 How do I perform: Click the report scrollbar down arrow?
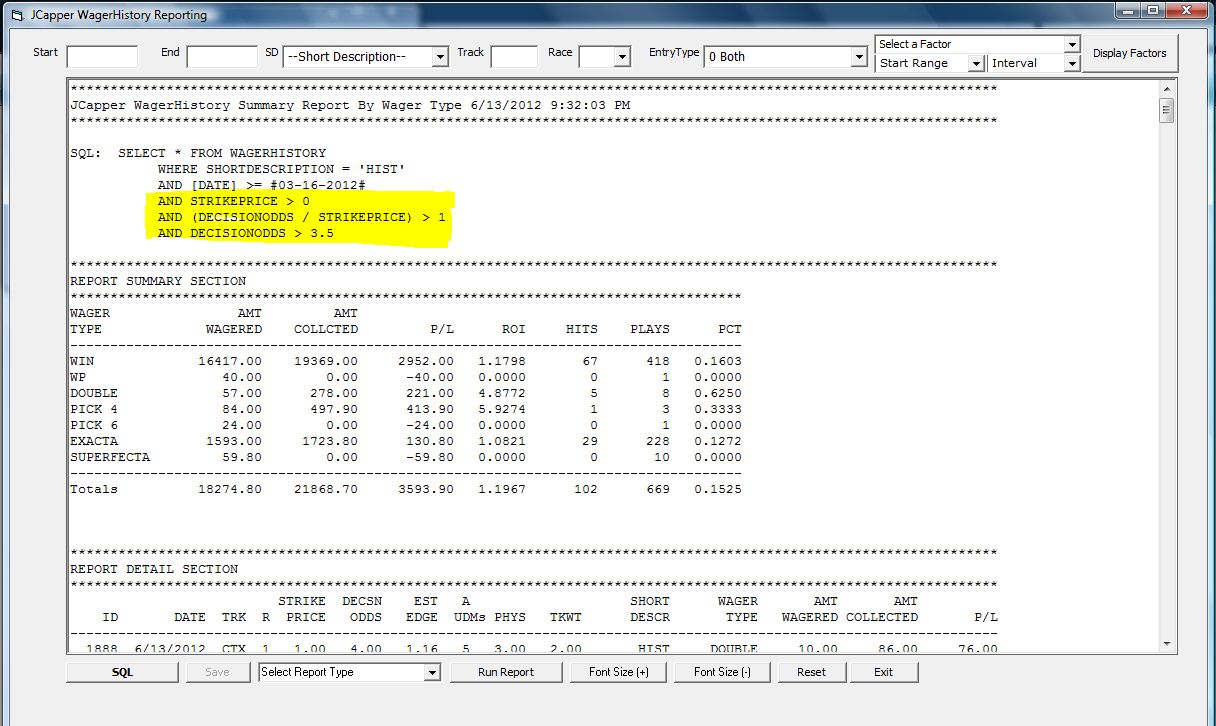[x=1166, y=644]
